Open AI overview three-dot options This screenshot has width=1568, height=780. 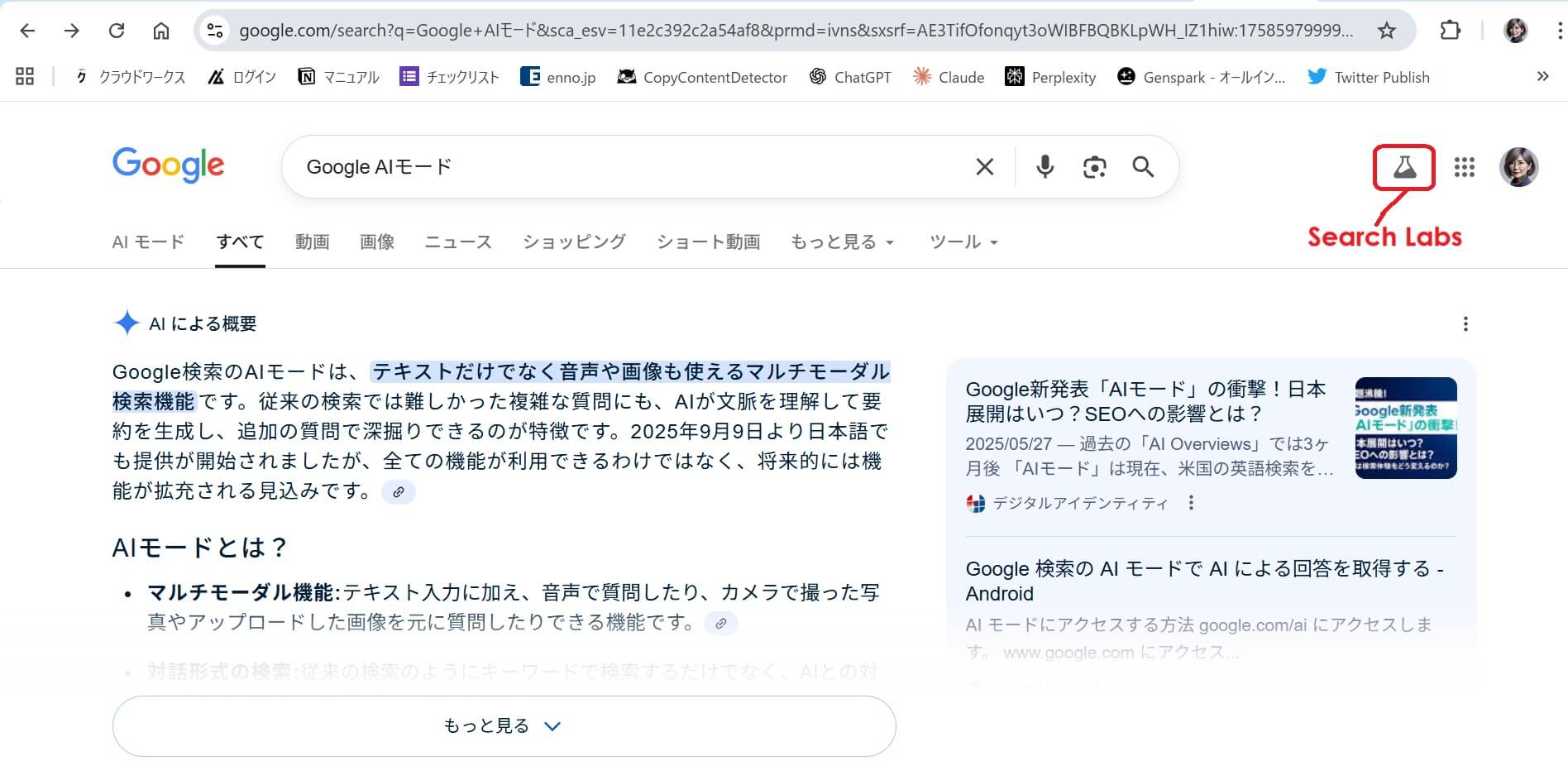tap(1465, 324)
